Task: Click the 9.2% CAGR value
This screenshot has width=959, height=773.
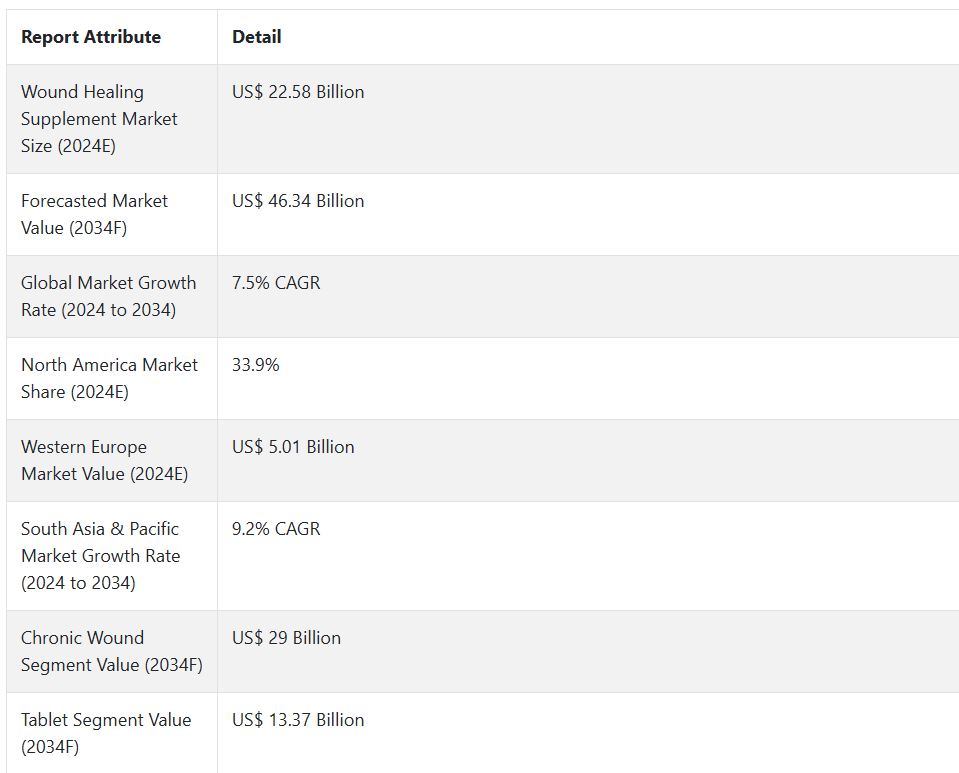Action: tap(276, 529)
